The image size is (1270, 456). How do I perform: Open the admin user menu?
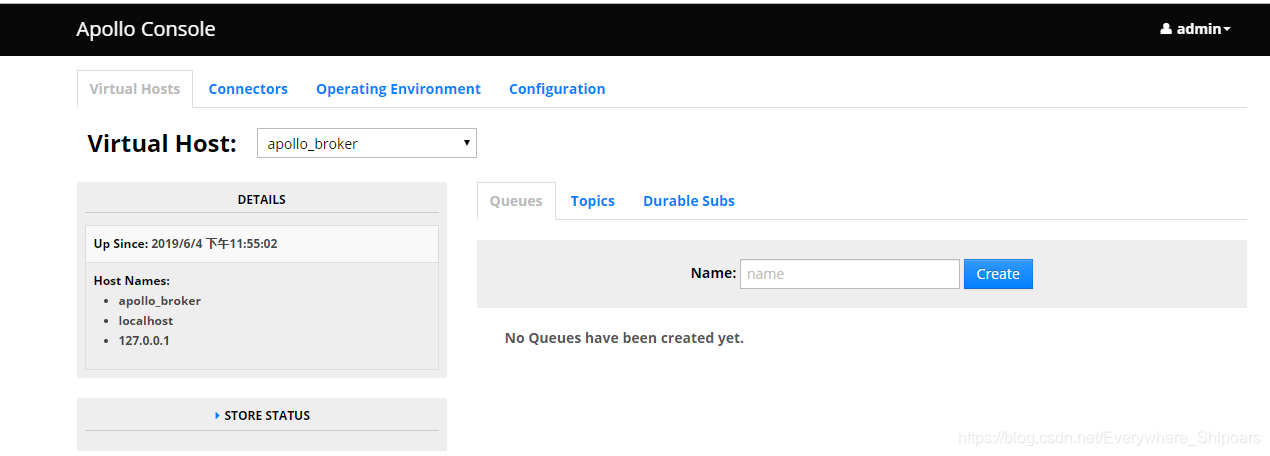[x=1195, y=29]
